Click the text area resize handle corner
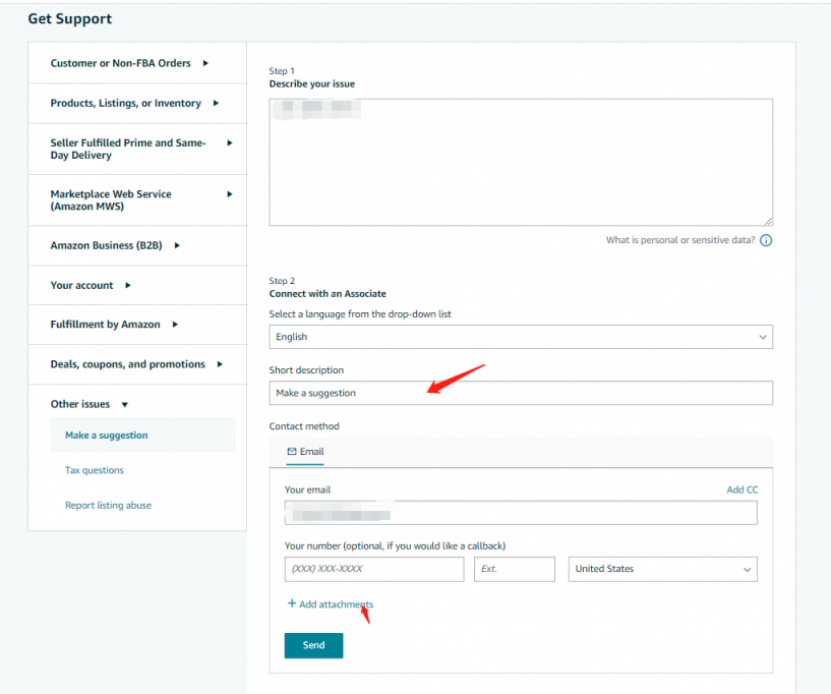Viewport: 831px width, 694px height. point(768,221)
